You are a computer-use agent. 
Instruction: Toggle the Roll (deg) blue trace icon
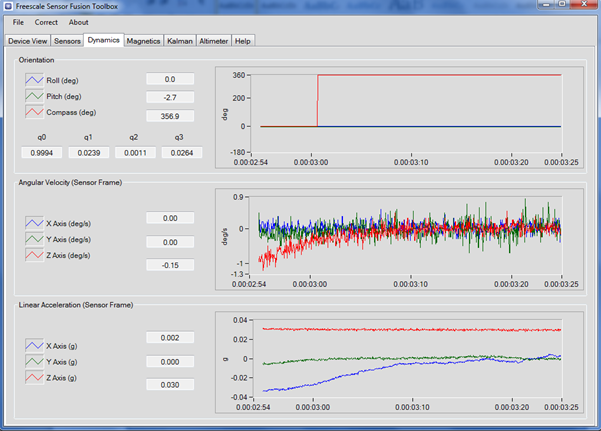(34, 80)
